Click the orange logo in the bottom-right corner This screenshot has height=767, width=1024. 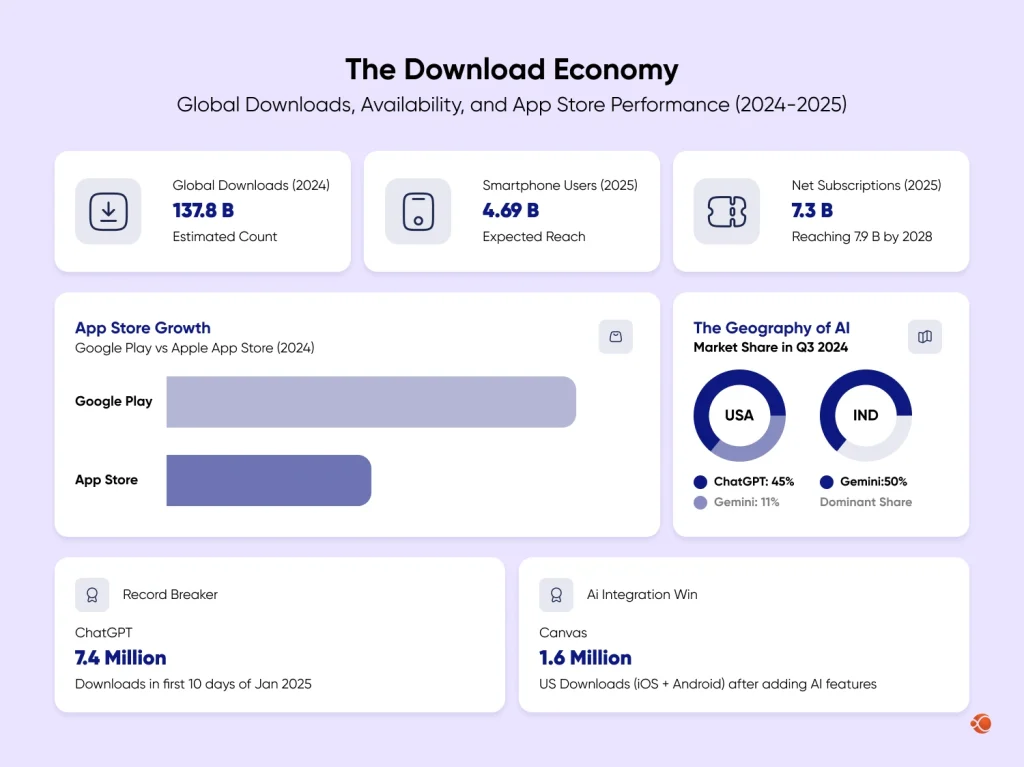pyautogui.click(x=980, y=723)
